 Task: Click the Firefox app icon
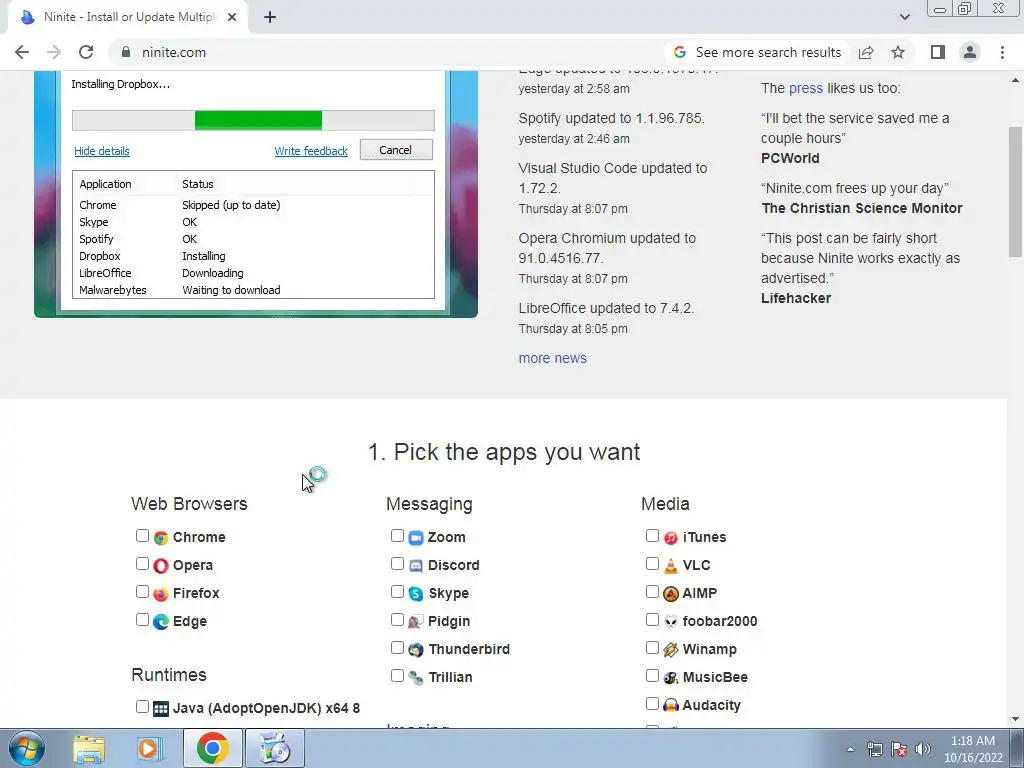click(x=161, y=594)
